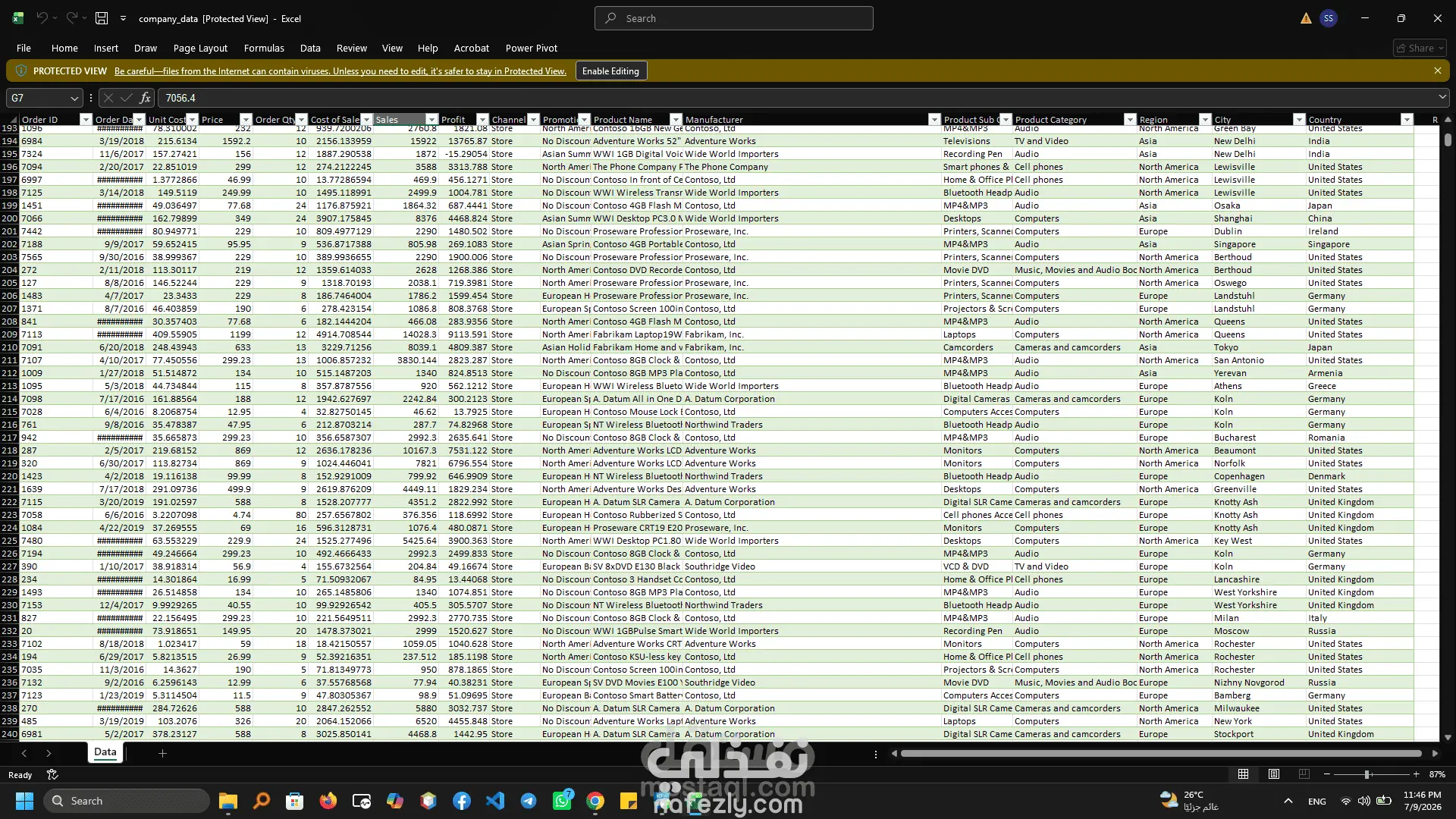1456x819 pixels.
Task: Add a new sheet with plus icon
Action: pos(162,753)
